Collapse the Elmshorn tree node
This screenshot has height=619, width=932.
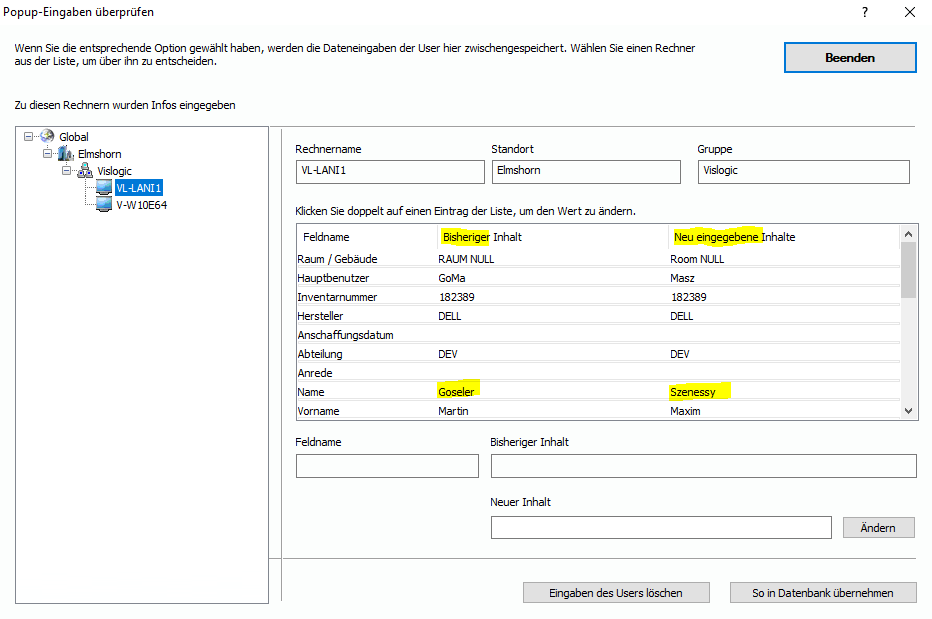point(48,153)
